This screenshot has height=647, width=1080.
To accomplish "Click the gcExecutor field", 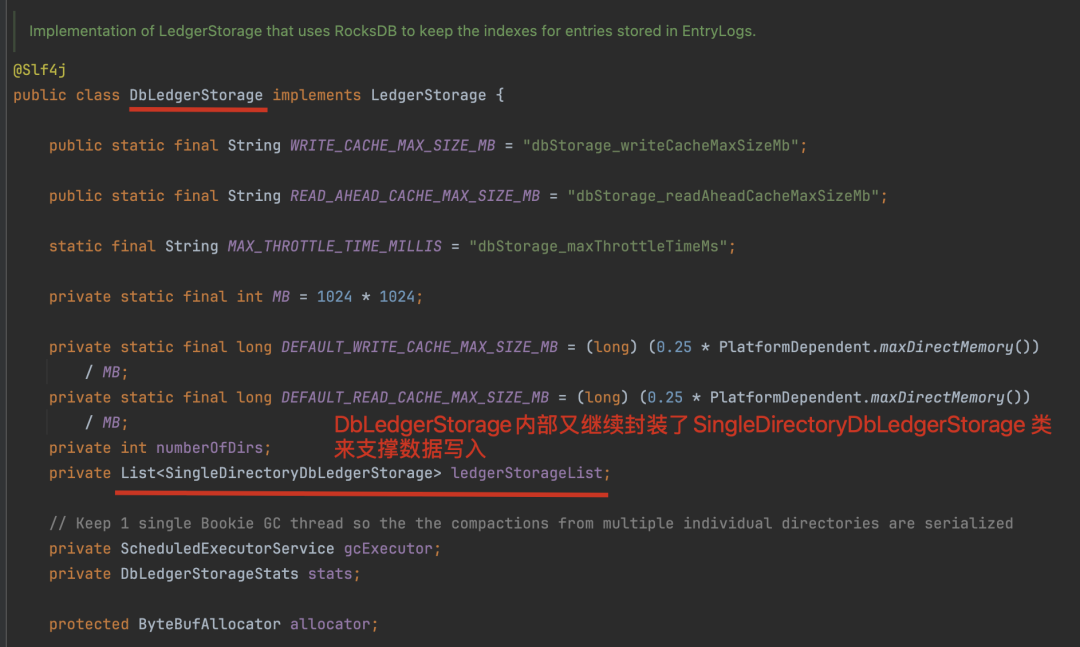I will [388, 548].
